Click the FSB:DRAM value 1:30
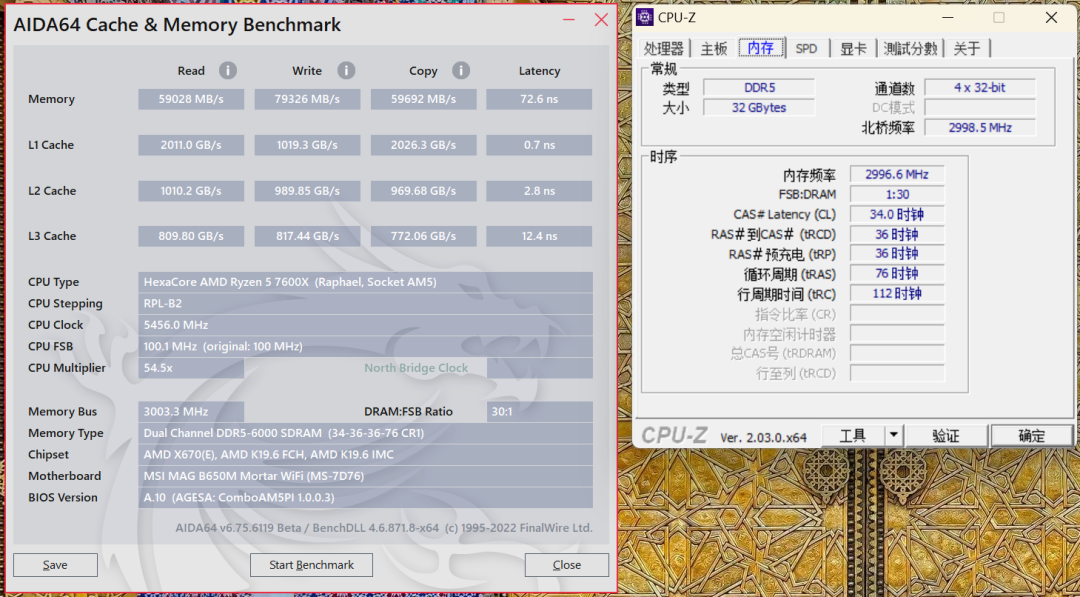This screenshot has height=597, width=1080. point(897,194)
